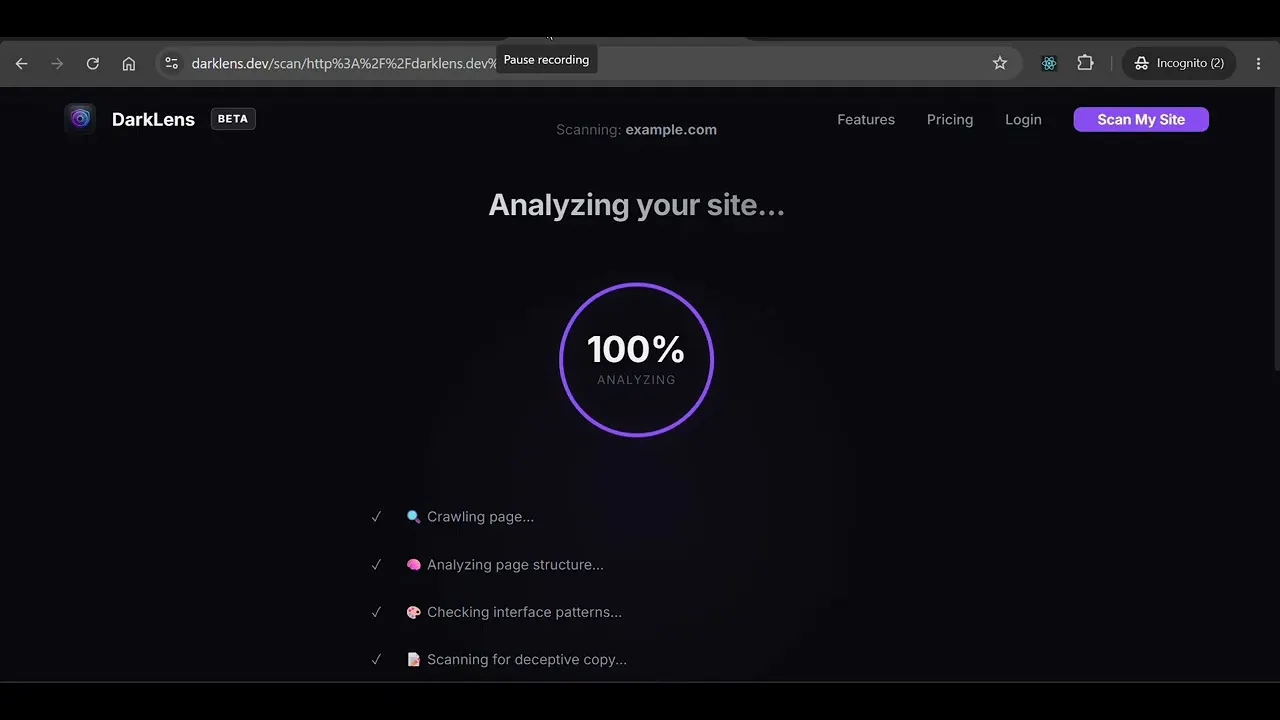Click the DarkLens logo icon
The height and width of the screenshot is (720, 1280).
(80, 119)
